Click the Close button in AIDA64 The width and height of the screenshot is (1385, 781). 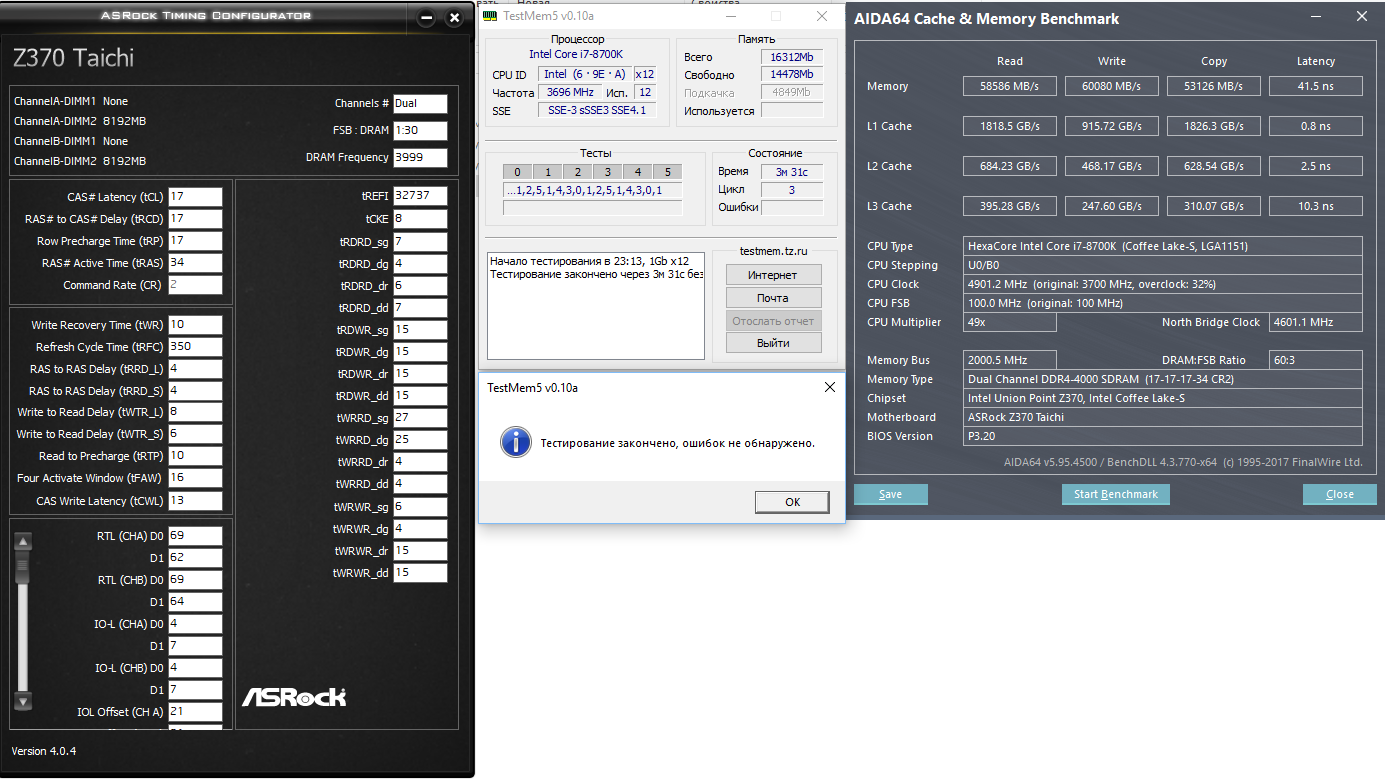(1339, 494)
